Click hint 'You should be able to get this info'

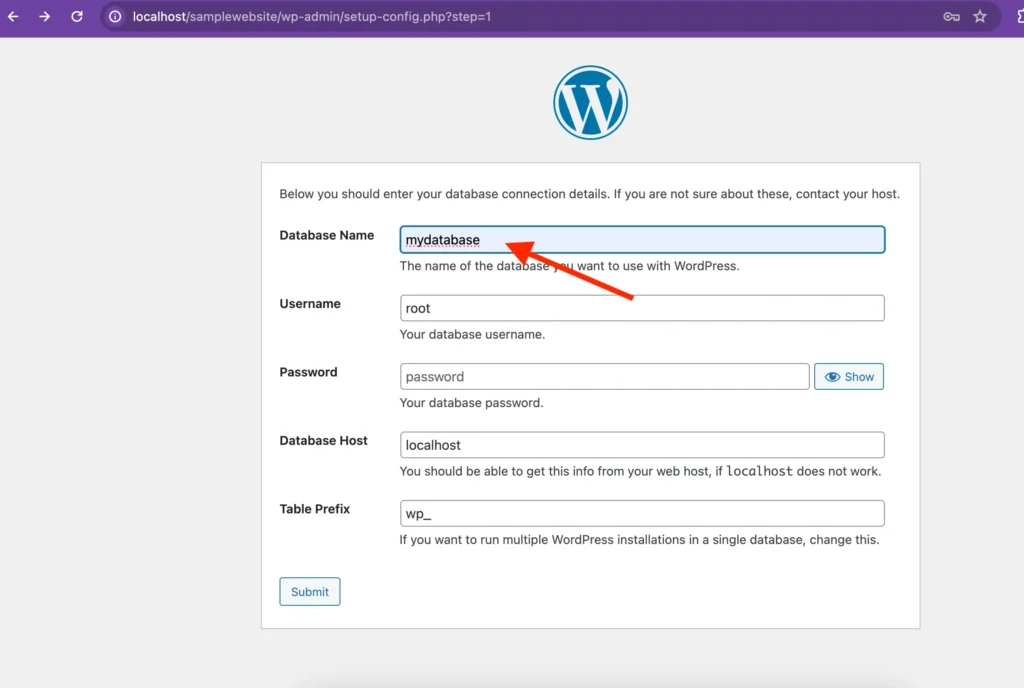[x=641, y=471]
